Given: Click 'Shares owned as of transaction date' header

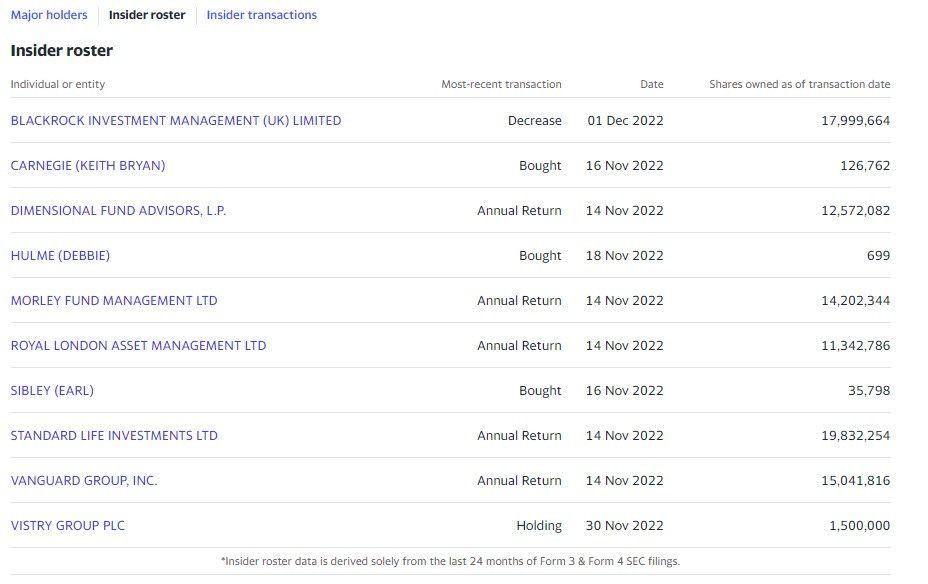Looking at the screenshot, I should pyautogui.click(x=800, y=84).
